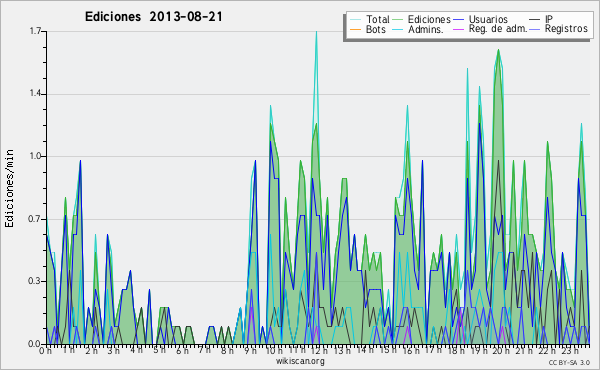Click the Total legend cyan line swatch

click(x=355, y=20)
